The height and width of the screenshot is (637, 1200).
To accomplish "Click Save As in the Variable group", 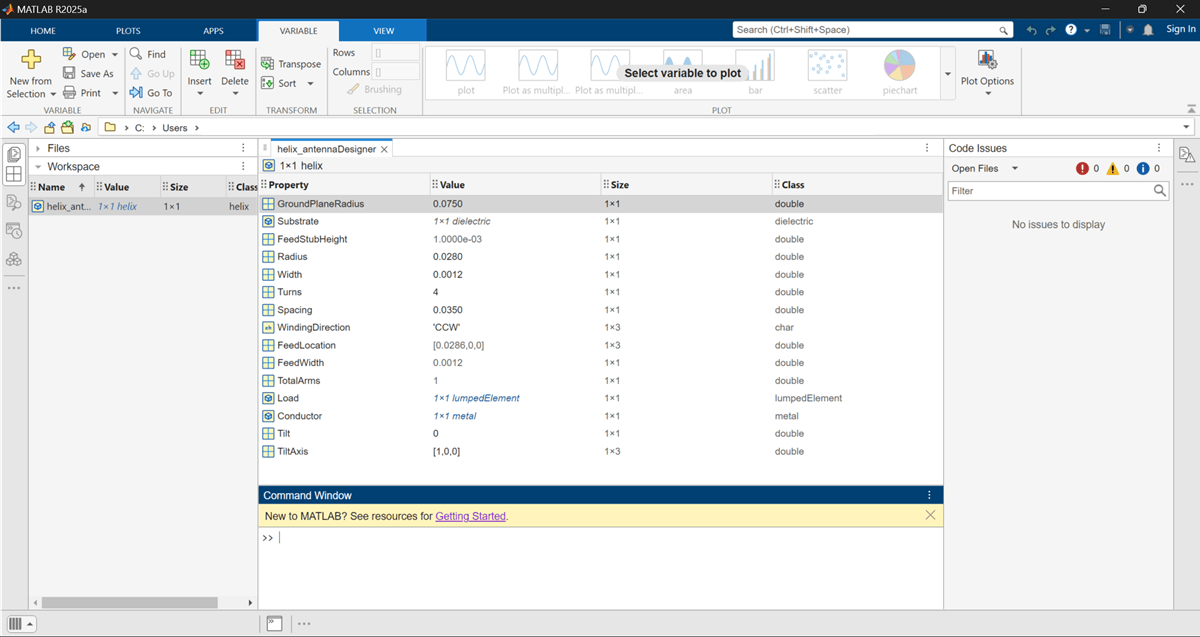I will [88, 73].
